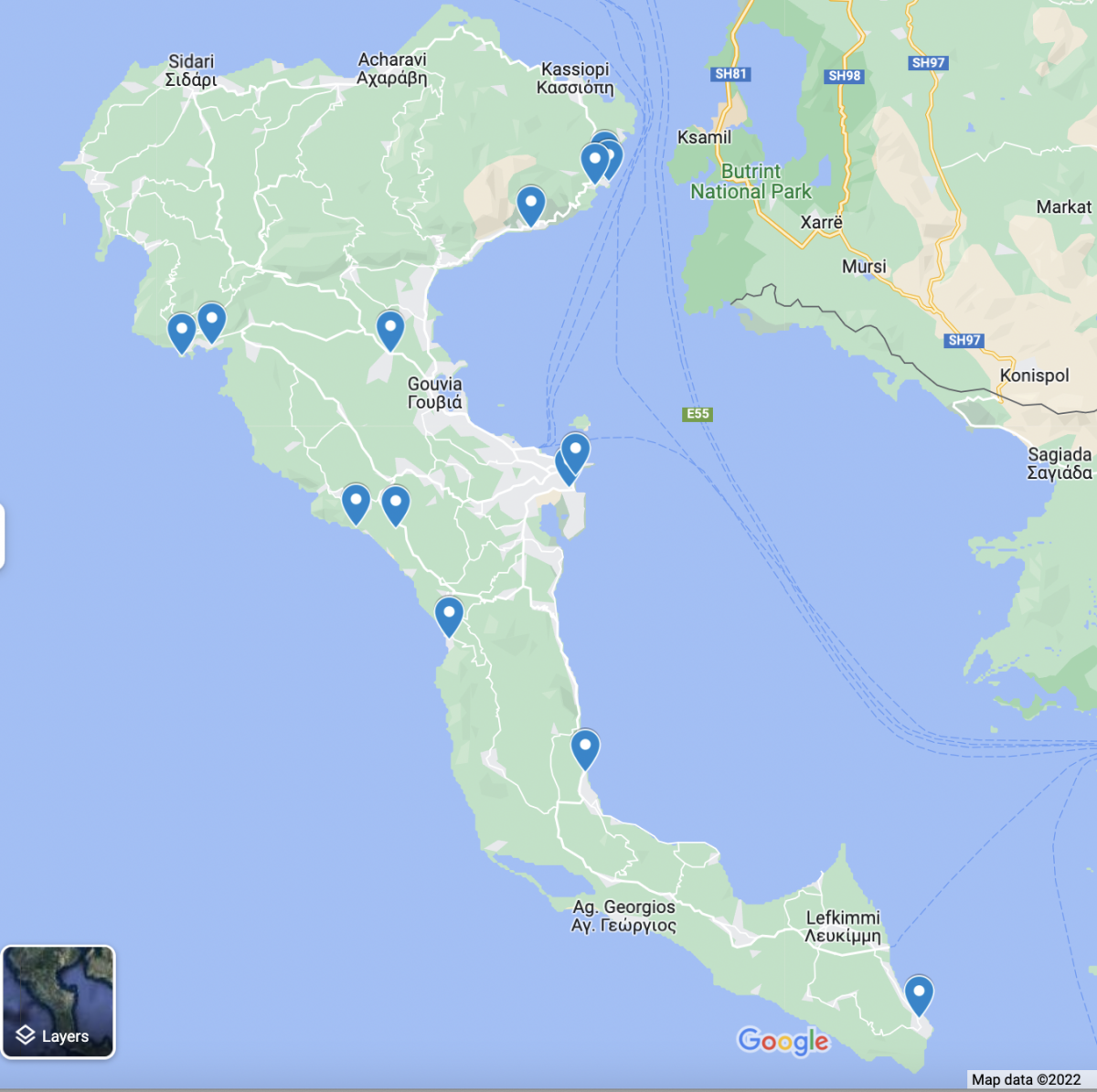1097x1092 pixels.
Task: Click the Ksamil place label
Action: point(704,137)
